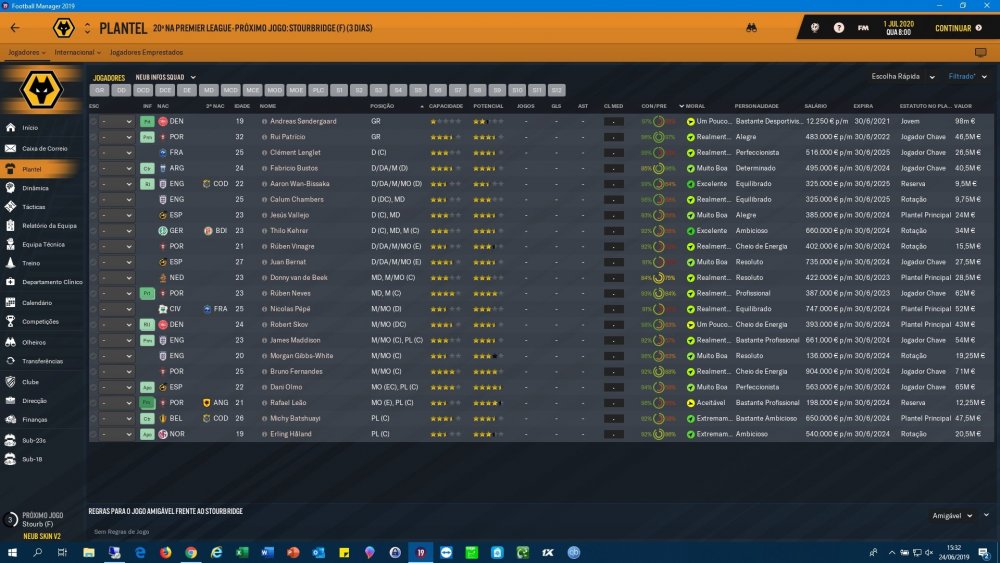Sort by the Salário column header
1000x563 pixels.
[x=815, y=106]
